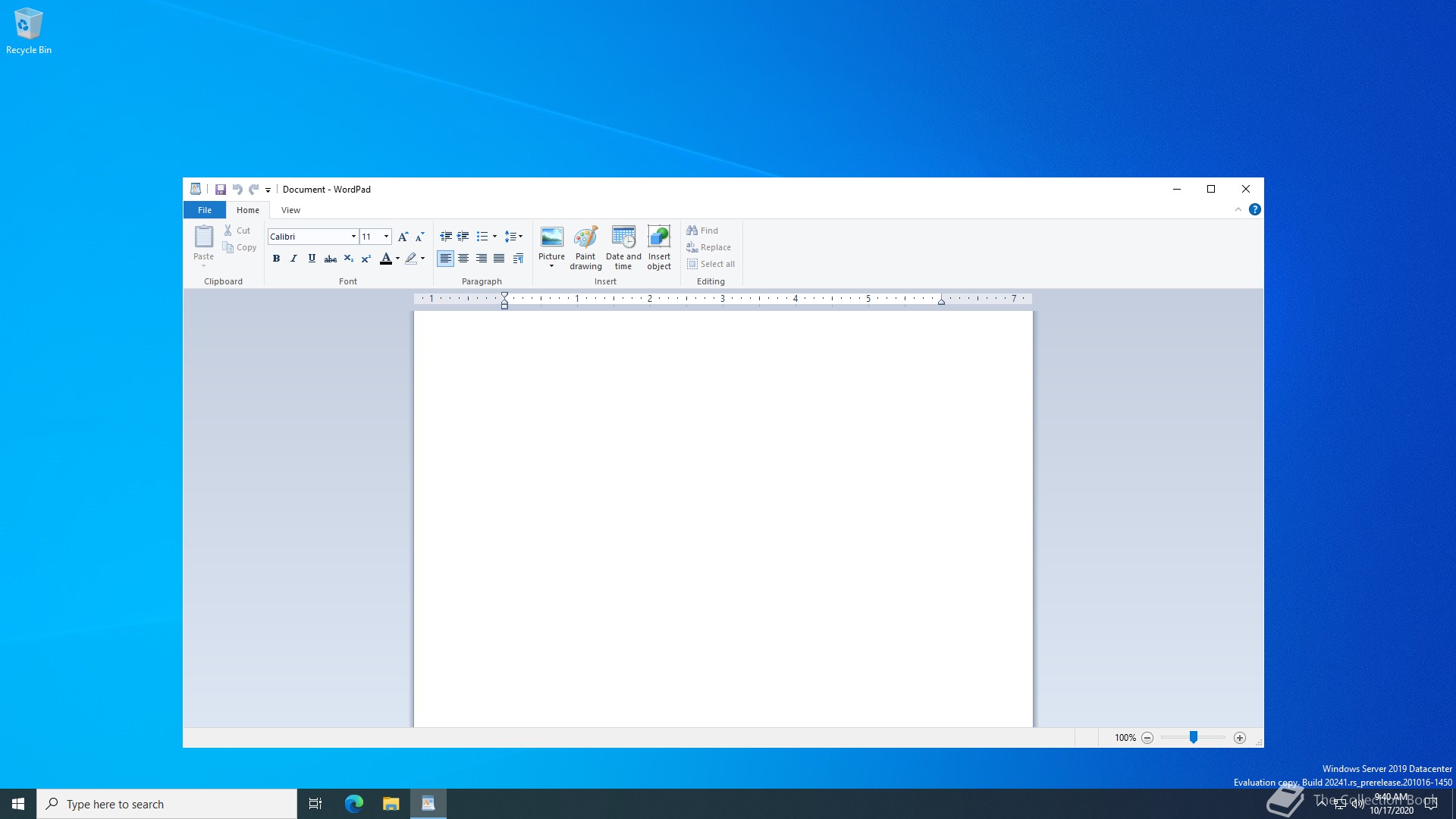Viewport: 1456px width, 819px height.
Task: Increase the paragraph indent
Action: [x=463, y=237]
